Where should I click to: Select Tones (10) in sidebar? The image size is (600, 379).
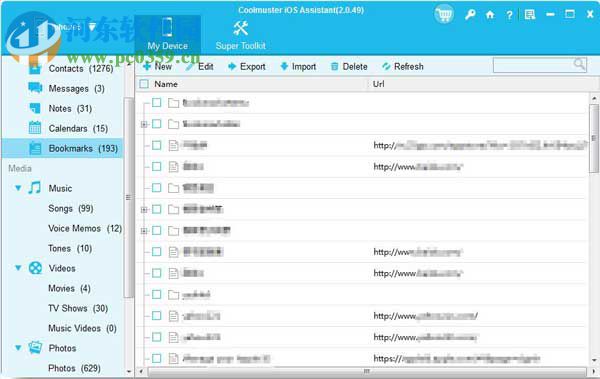point(70,248)
